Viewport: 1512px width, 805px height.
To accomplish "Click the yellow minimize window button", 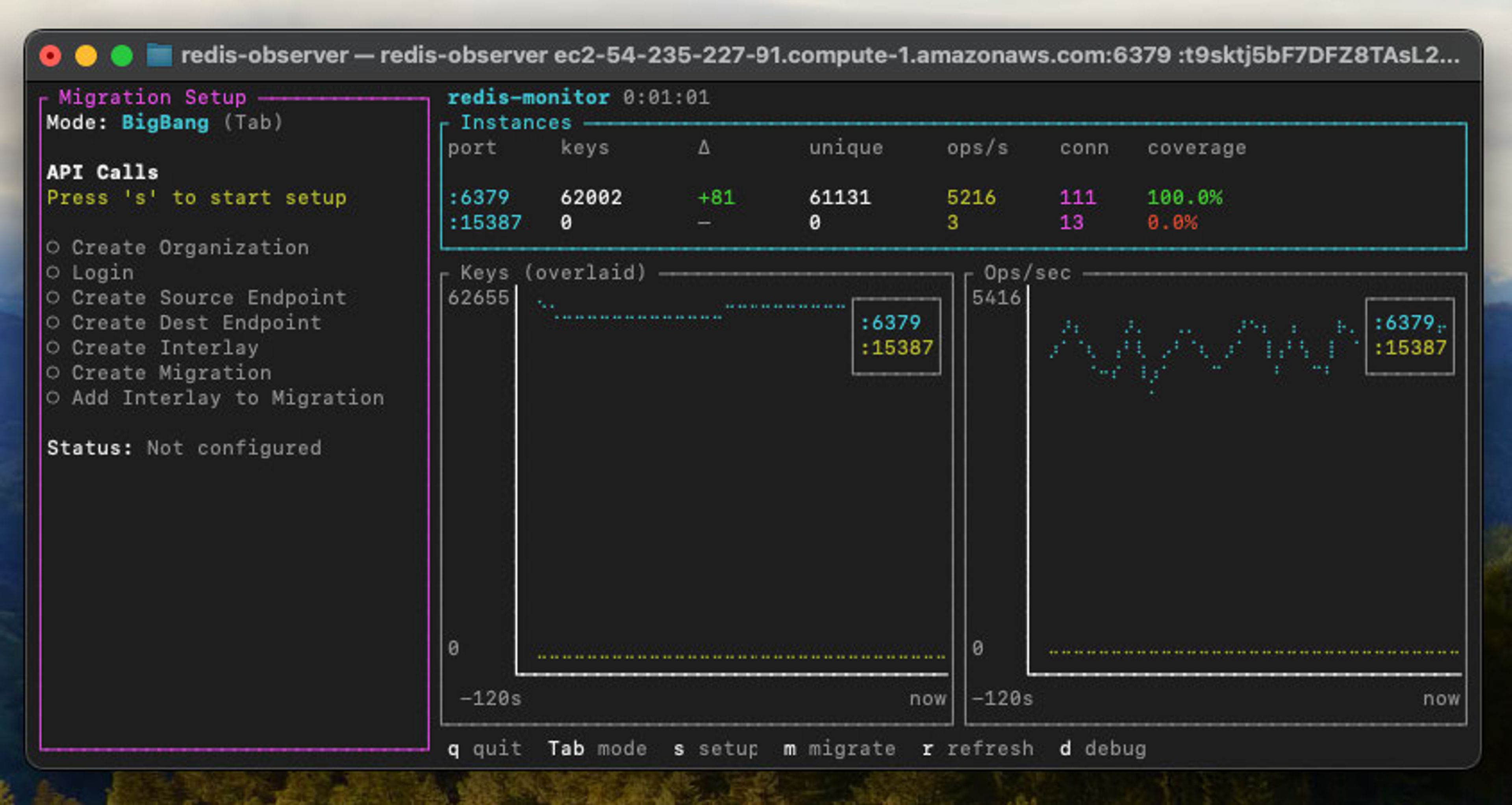I will (x=86, y=56).
